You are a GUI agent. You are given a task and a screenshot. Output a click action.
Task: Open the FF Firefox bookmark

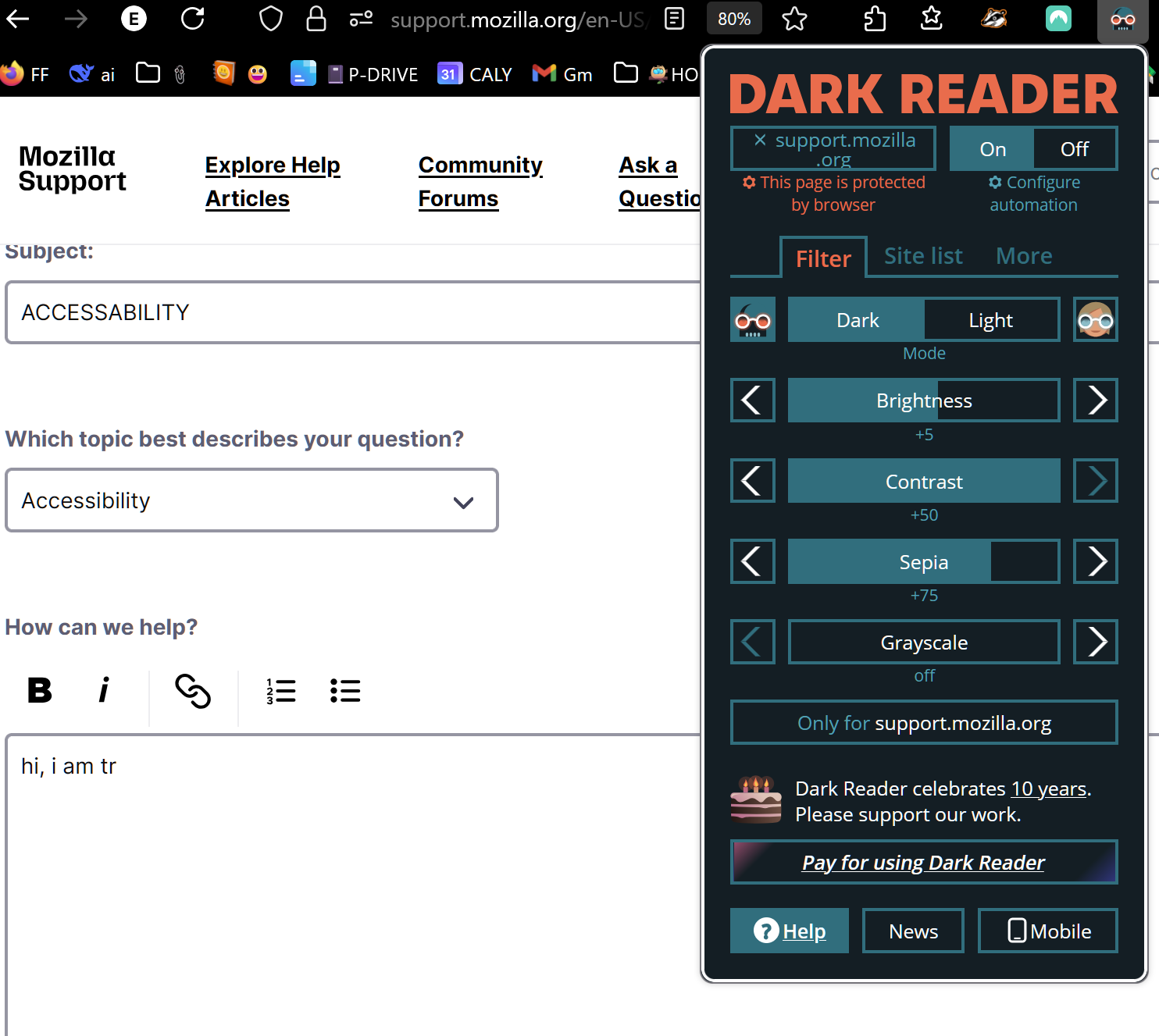(x=25, y=74)
